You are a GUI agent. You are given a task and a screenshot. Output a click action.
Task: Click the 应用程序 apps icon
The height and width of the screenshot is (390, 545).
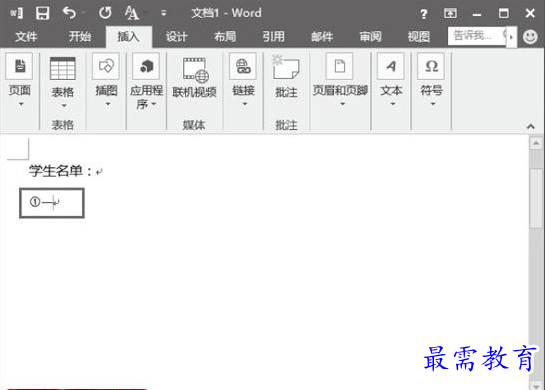point(146,66)
